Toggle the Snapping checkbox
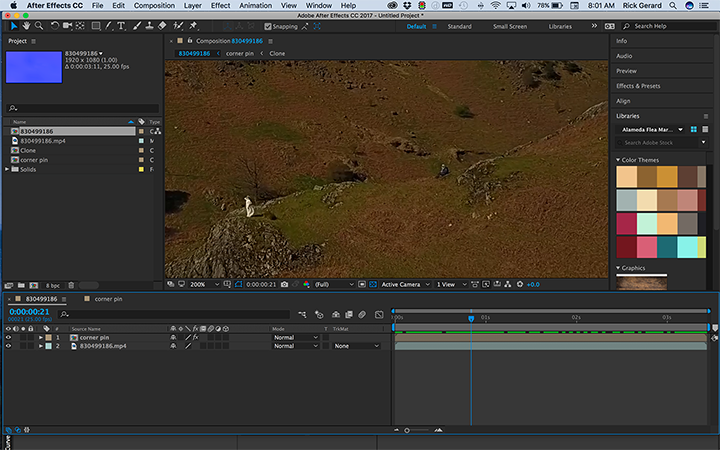This screenshot has width=720, height=450. tap(266, 26)
